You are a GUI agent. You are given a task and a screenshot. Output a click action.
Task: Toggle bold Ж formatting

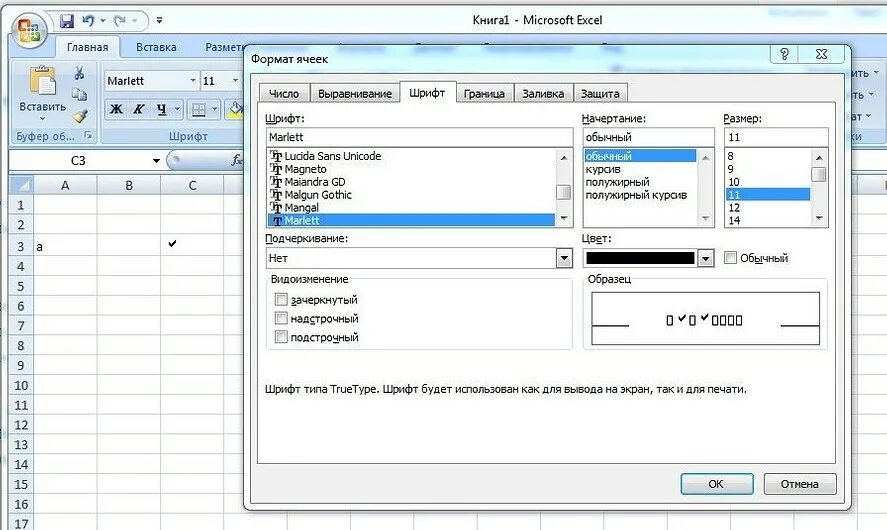[116, 109]
